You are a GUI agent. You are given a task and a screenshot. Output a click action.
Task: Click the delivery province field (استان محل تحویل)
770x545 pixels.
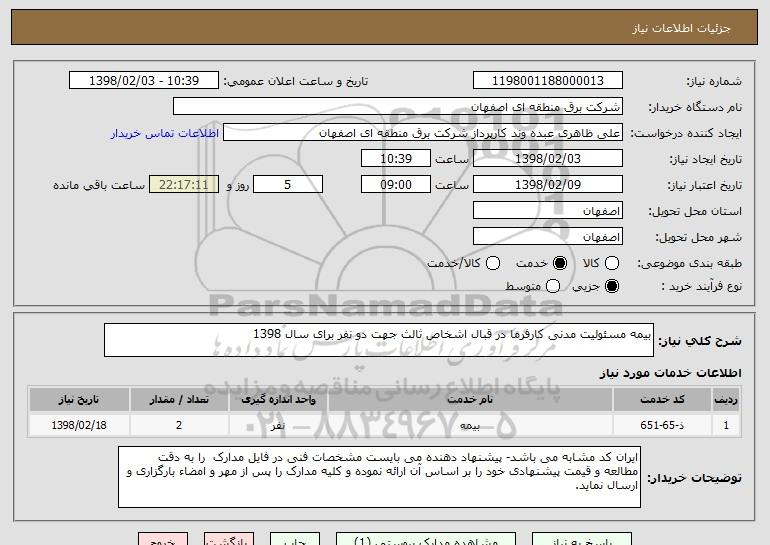[548, 211]
